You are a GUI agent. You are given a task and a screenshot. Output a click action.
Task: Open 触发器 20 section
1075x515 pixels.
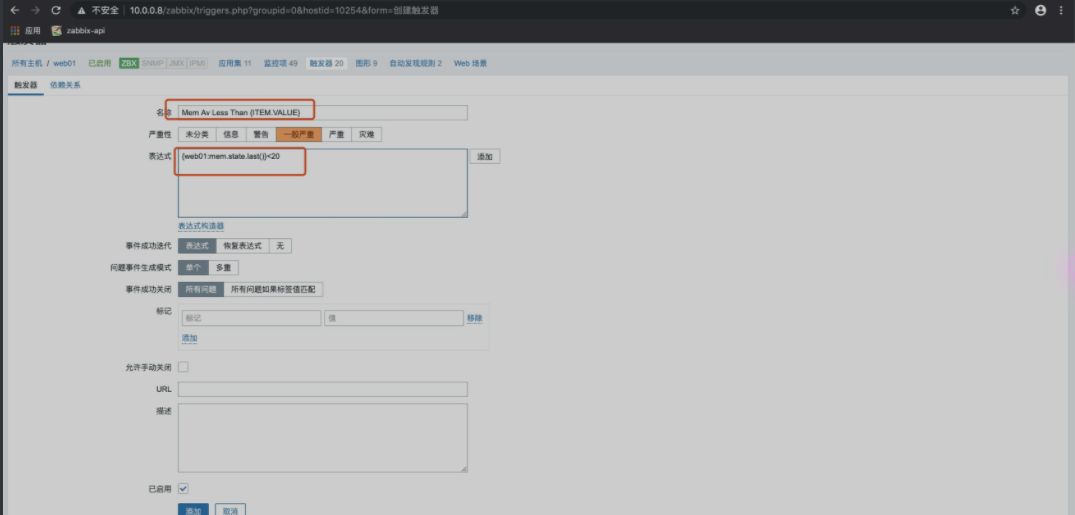tap(326, 63)
